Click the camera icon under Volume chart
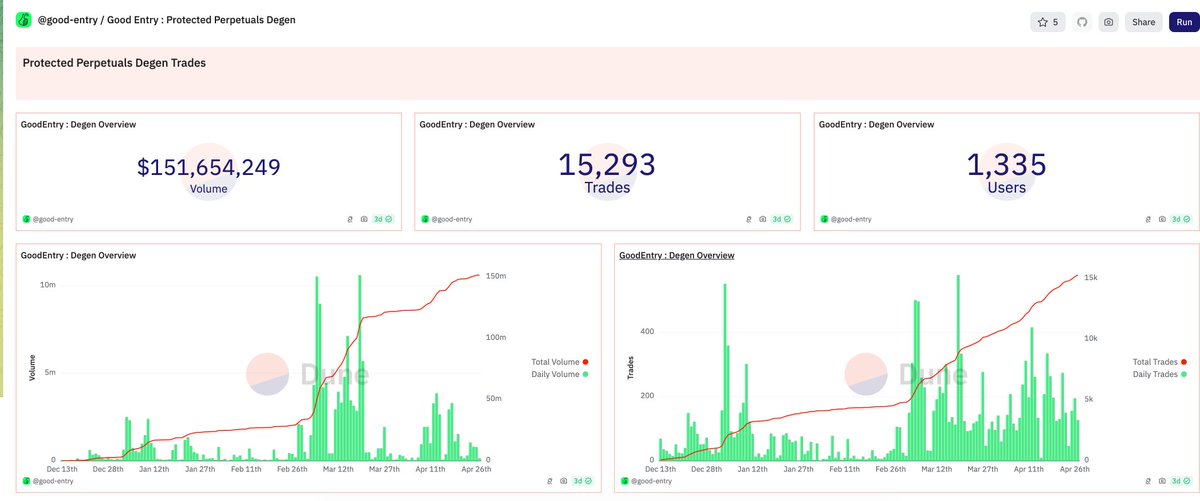Screen dimensions: 1200x501 tap(564, 482)
